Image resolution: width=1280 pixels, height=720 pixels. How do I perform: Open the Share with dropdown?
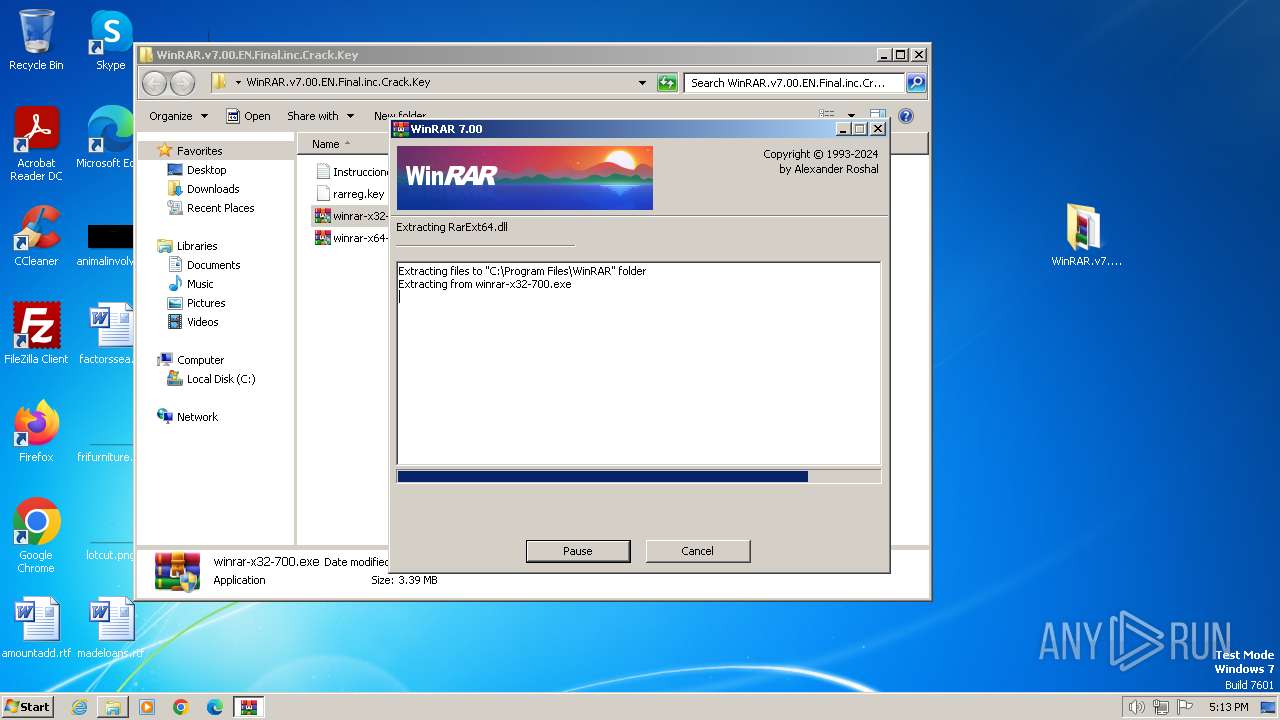(320, 116)
